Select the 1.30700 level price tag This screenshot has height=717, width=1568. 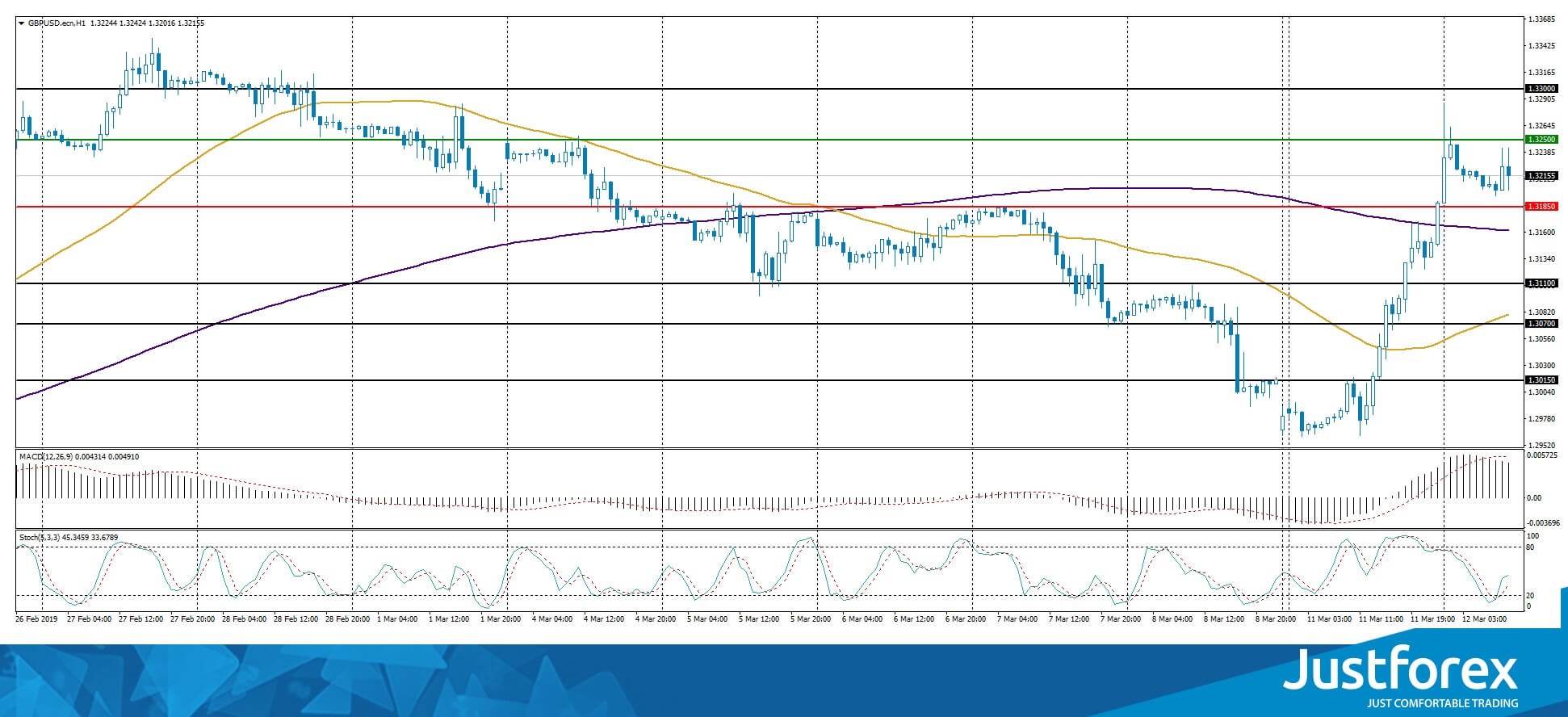pyautogui.click(x=1541, y=323)
